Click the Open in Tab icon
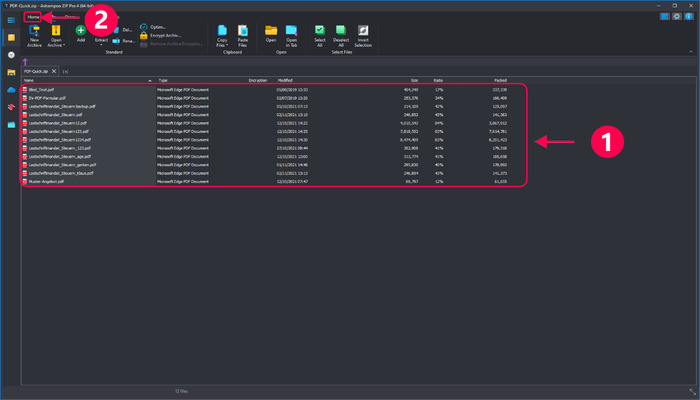Image resolution: width=700 pixels, height=400 pixels. tap(292, 30)
